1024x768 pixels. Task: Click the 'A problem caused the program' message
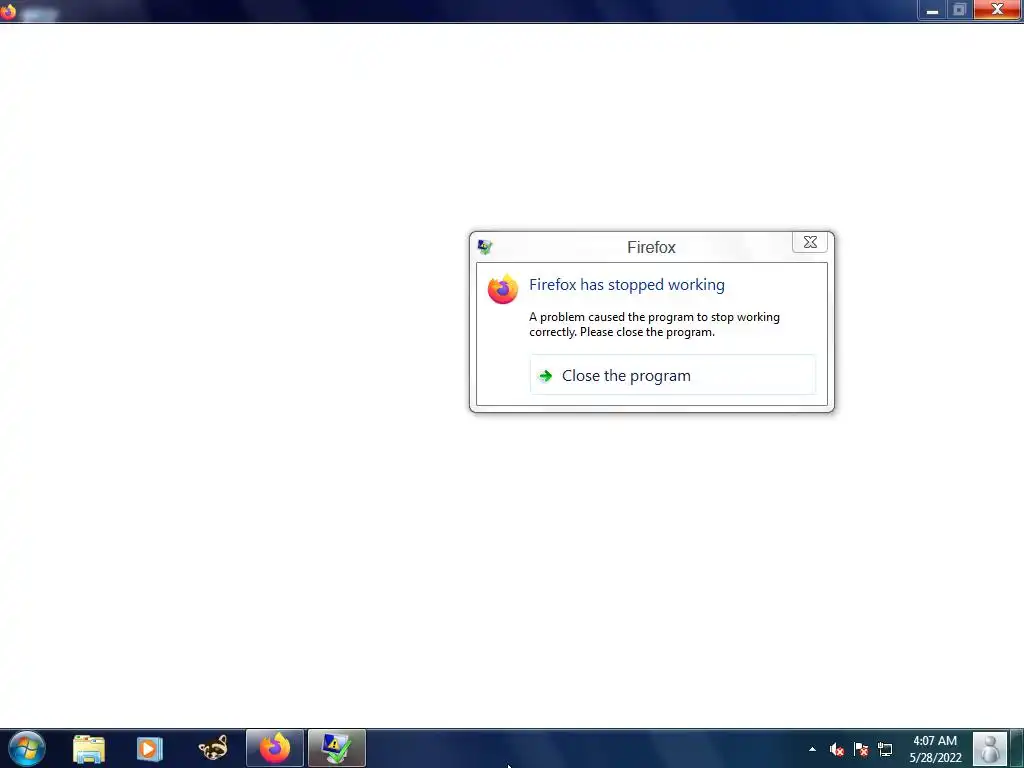point(654,325)
